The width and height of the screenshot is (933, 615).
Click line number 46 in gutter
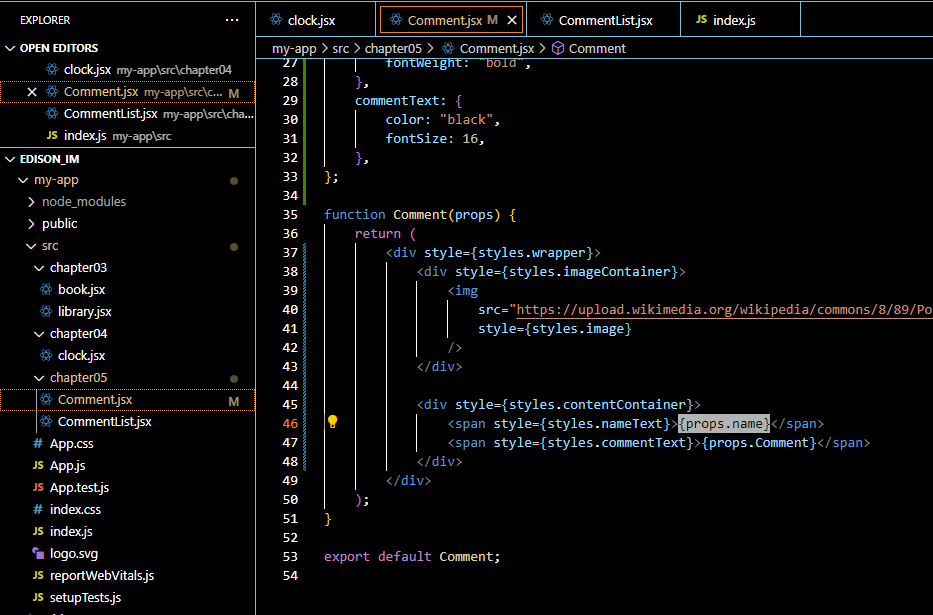tap(290, 423)
